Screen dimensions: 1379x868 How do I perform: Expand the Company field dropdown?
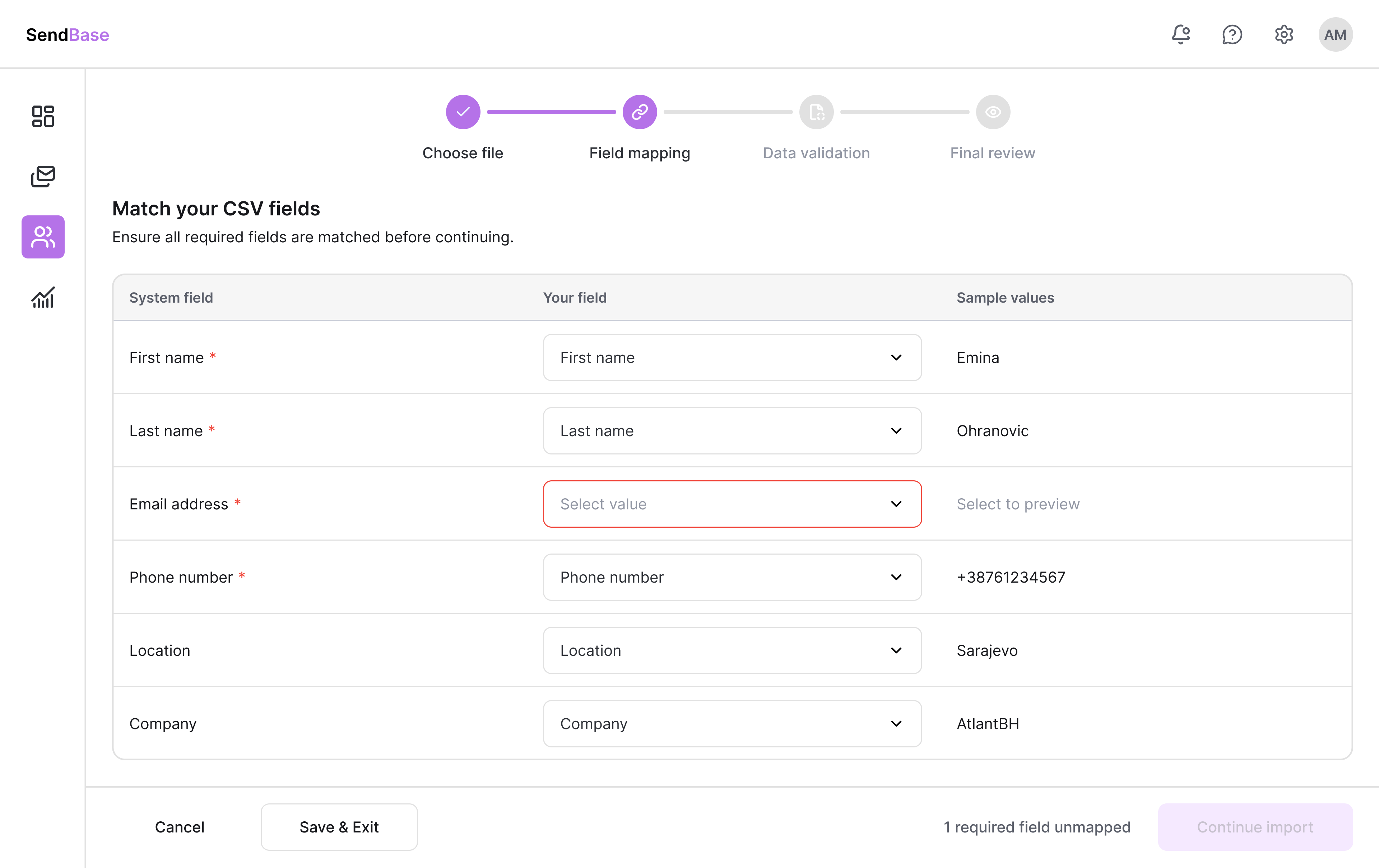(x=732, y=724)
